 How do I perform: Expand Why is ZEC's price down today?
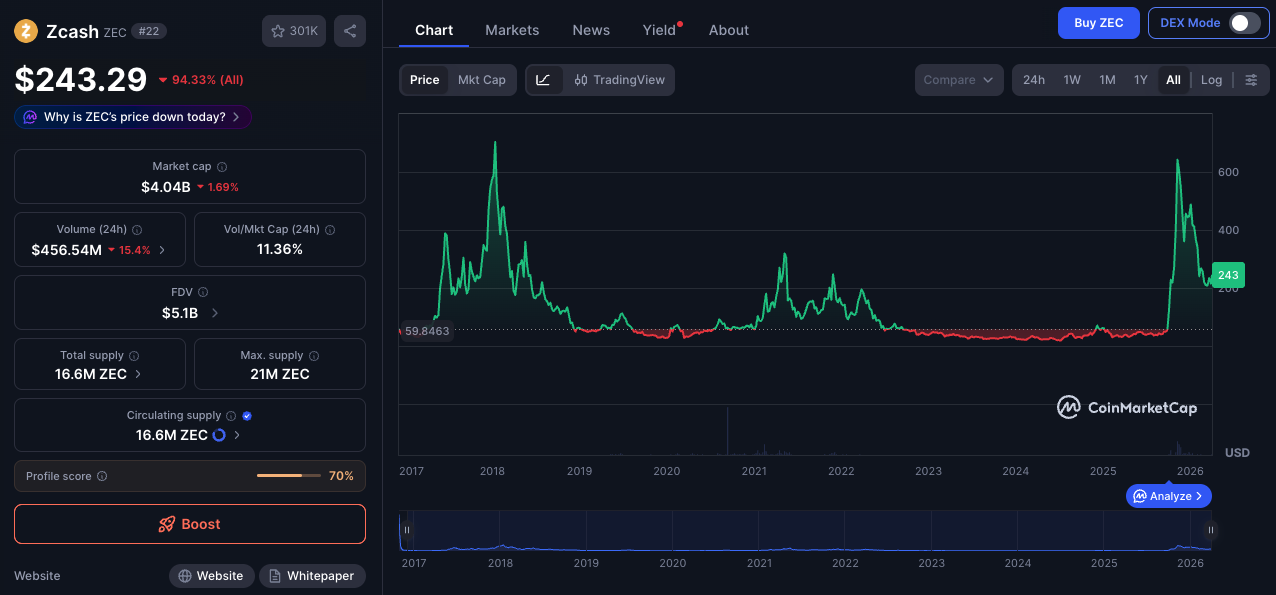[132, 117]
